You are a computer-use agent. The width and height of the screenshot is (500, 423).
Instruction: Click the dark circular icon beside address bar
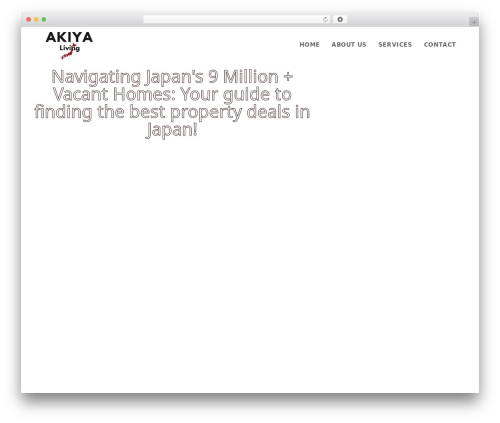pyautogui.click(x=340, y=20)
